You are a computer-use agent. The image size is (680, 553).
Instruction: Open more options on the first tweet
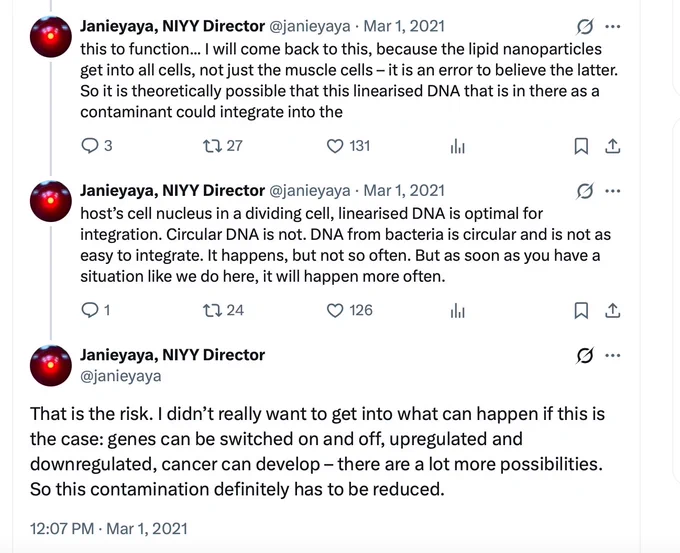pos(612,26)
